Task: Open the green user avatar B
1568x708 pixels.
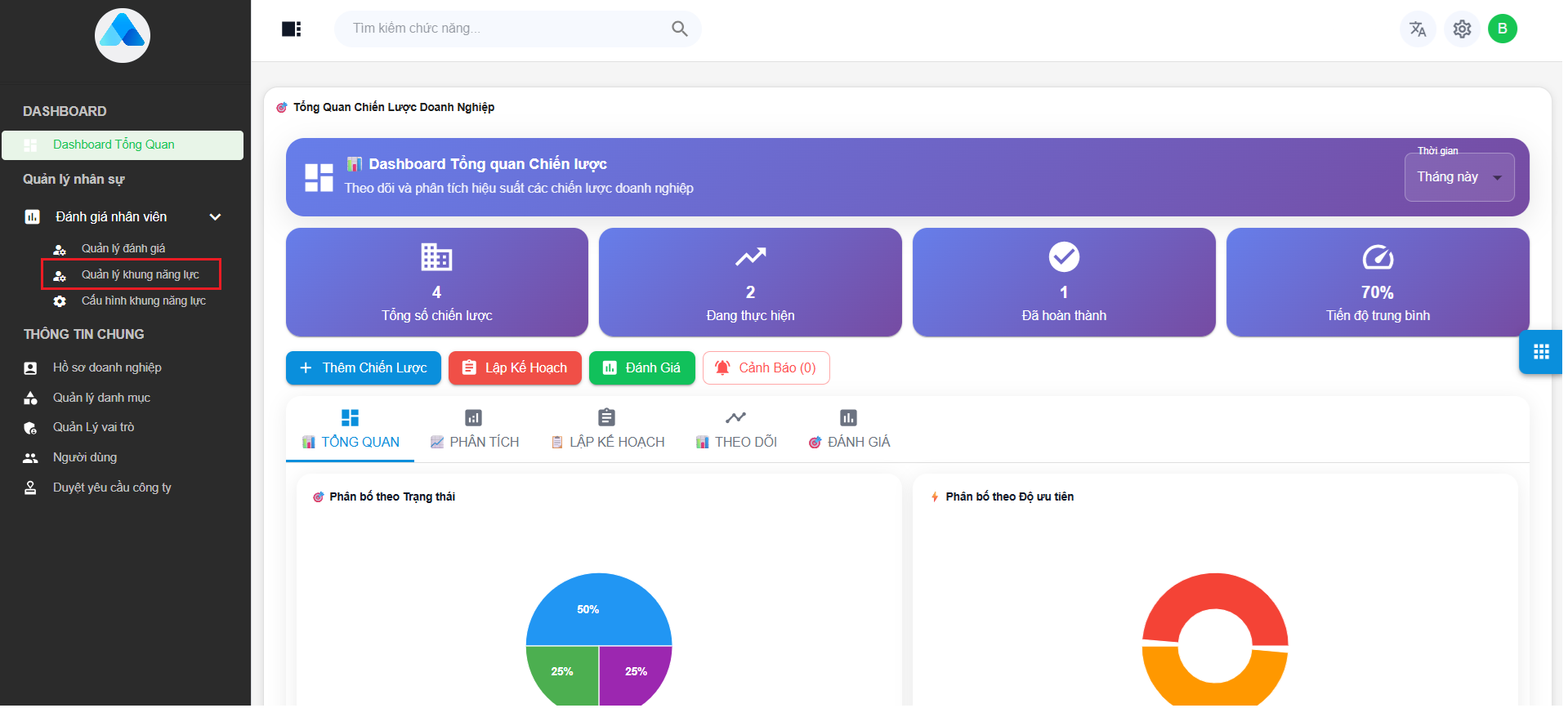Action: tap(1502, 29)
